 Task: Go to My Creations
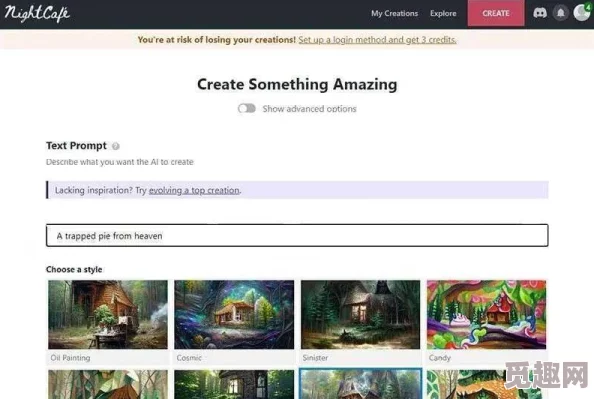click(x=394, y=13)
